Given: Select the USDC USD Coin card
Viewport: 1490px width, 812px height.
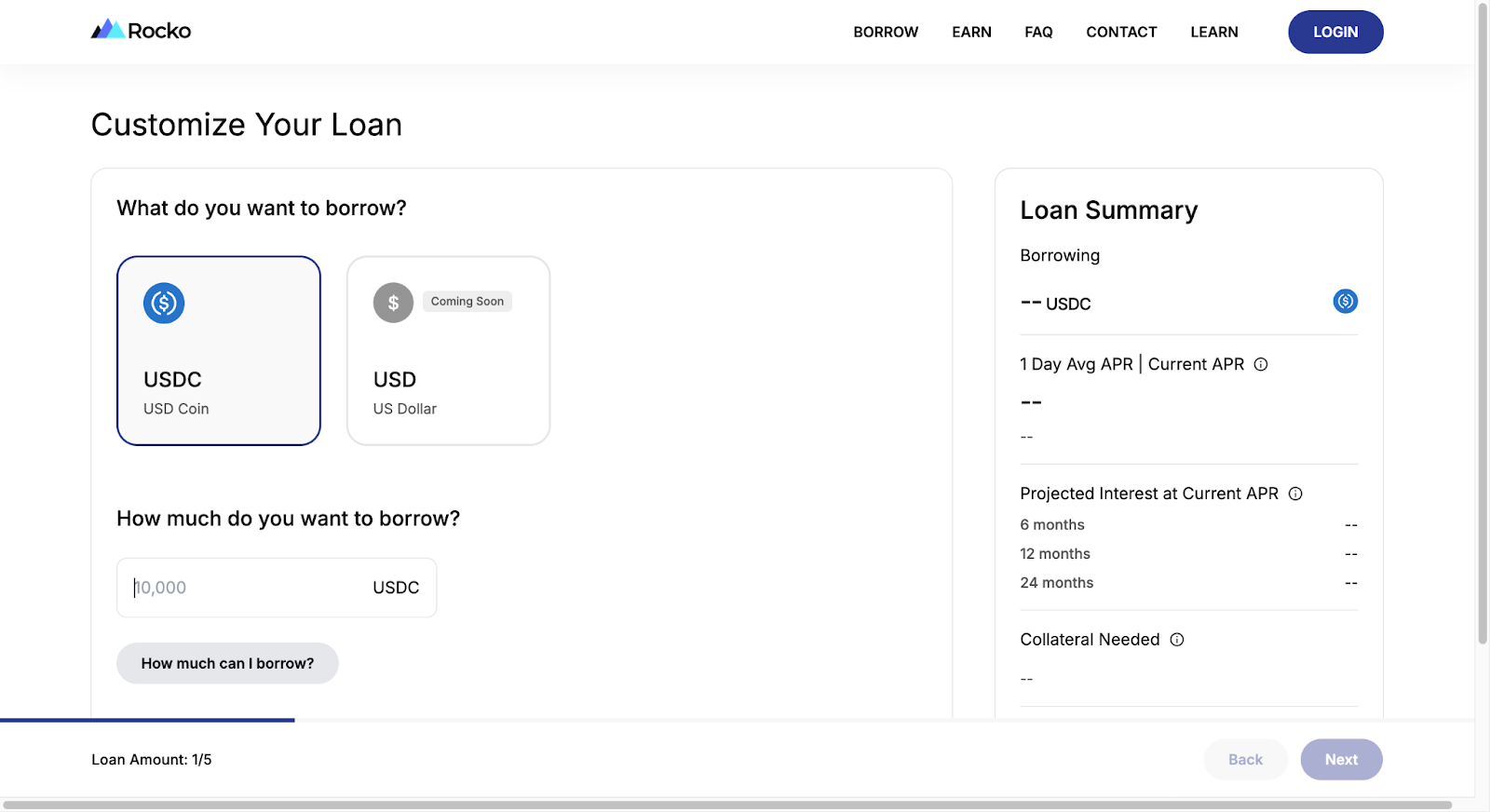Looking at the screenshot, I should 219,351.
